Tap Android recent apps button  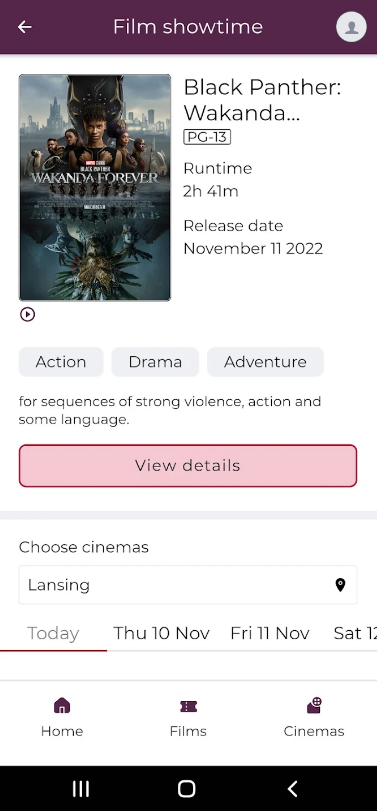(x=81, y=789)
